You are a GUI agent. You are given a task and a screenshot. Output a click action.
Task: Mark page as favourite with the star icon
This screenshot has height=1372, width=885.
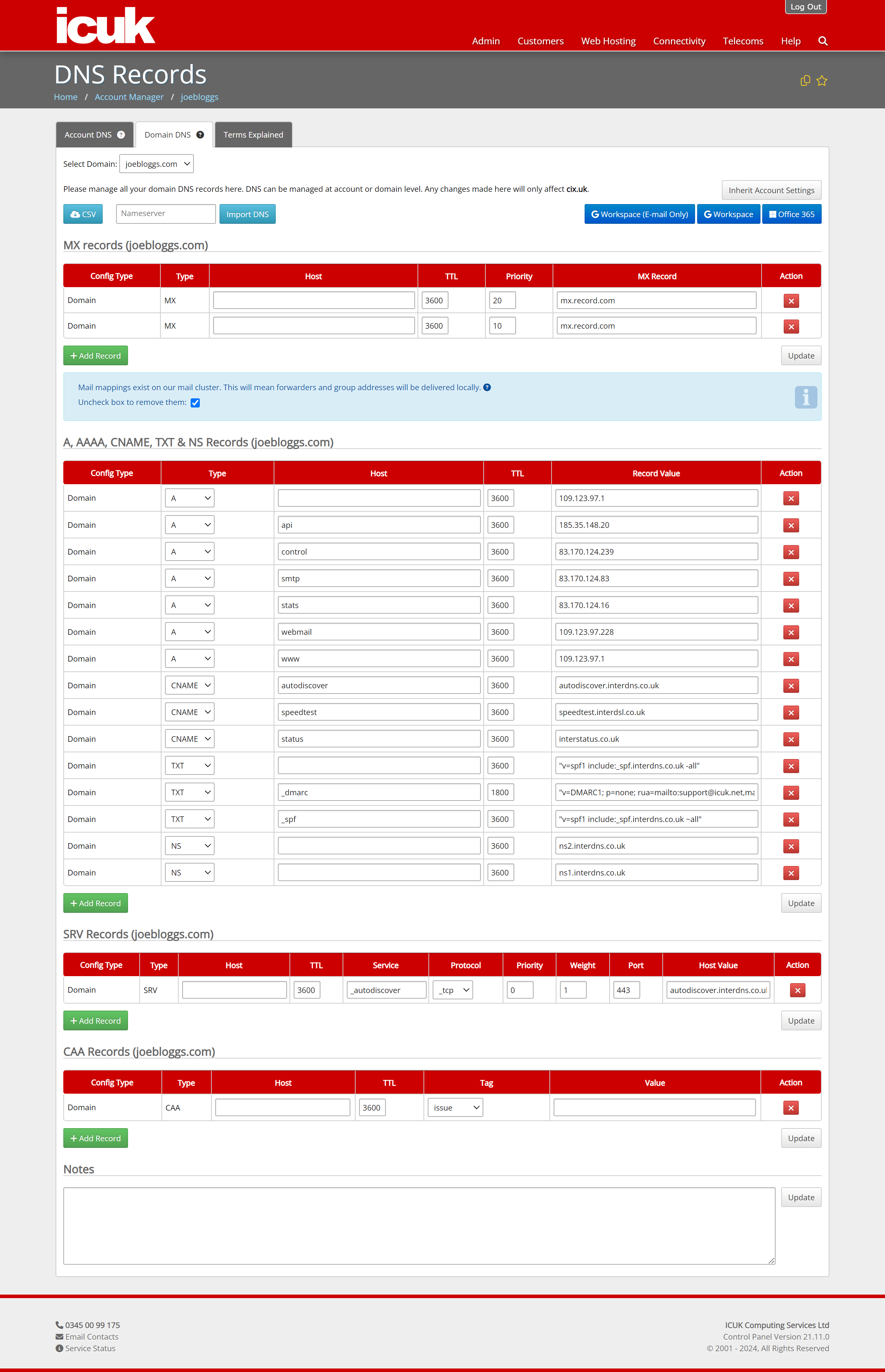(x=822, y=81)
